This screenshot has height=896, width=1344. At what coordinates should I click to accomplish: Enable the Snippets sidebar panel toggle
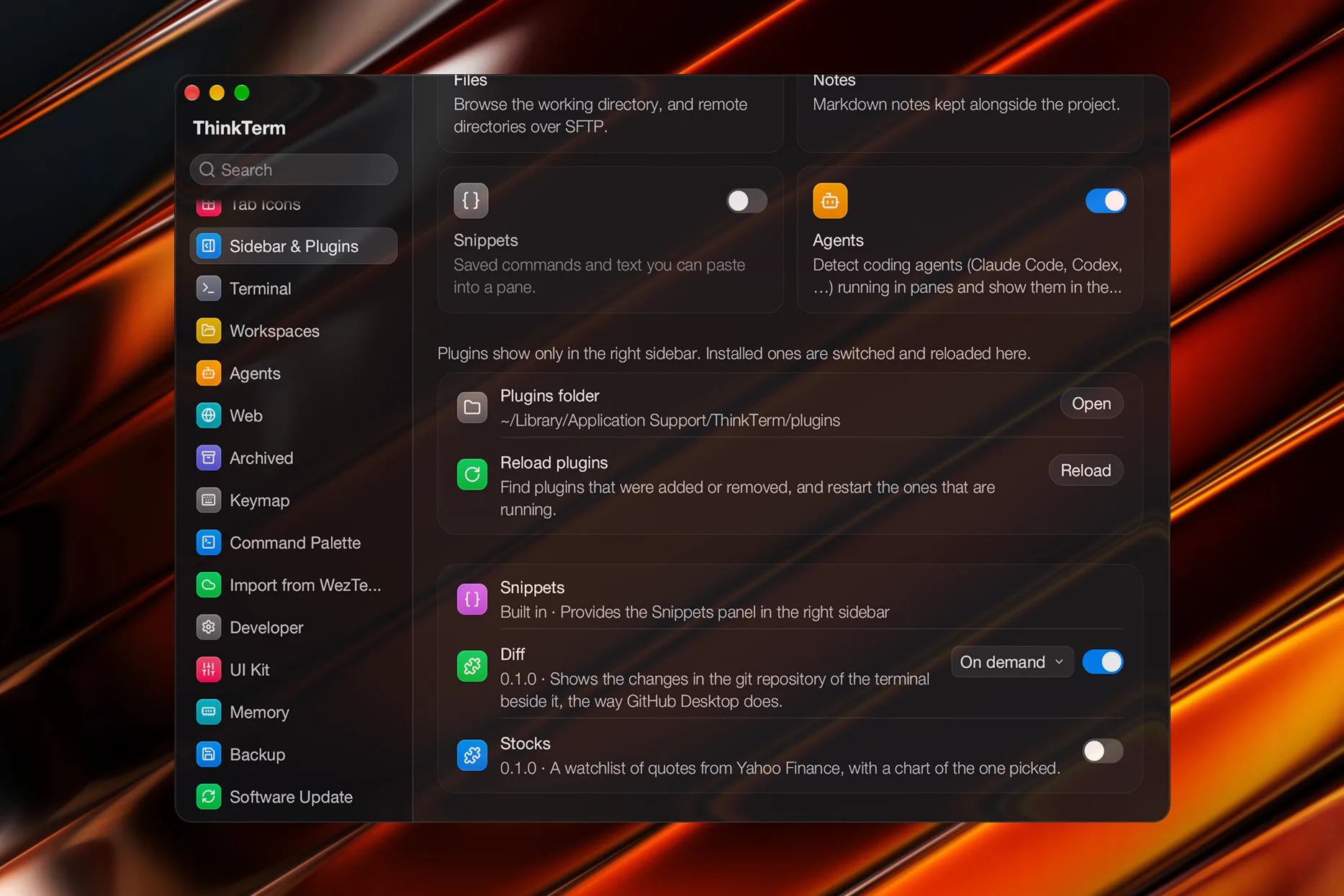747,201
